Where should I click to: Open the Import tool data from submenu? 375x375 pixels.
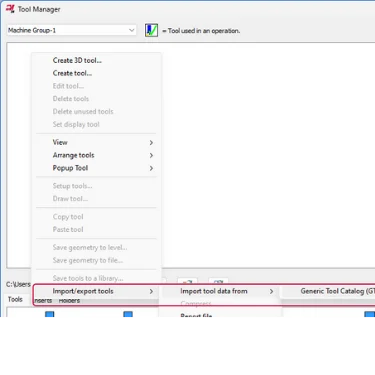221,291
